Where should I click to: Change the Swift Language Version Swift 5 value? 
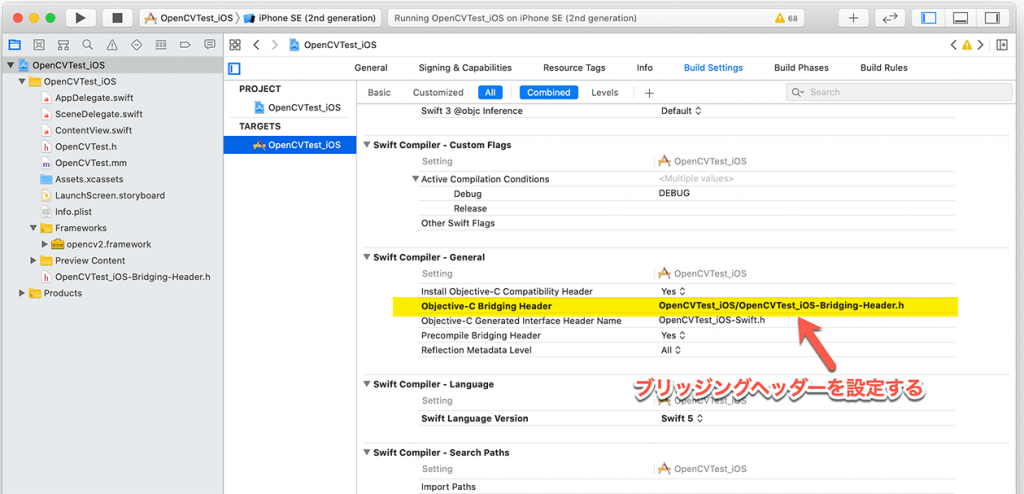[x=682, y=418]
